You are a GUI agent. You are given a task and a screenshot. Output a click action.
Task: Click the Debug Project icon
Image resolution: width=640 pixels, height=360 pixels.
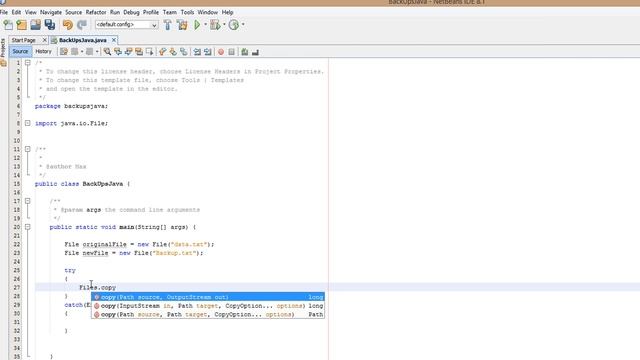[215, 25]
